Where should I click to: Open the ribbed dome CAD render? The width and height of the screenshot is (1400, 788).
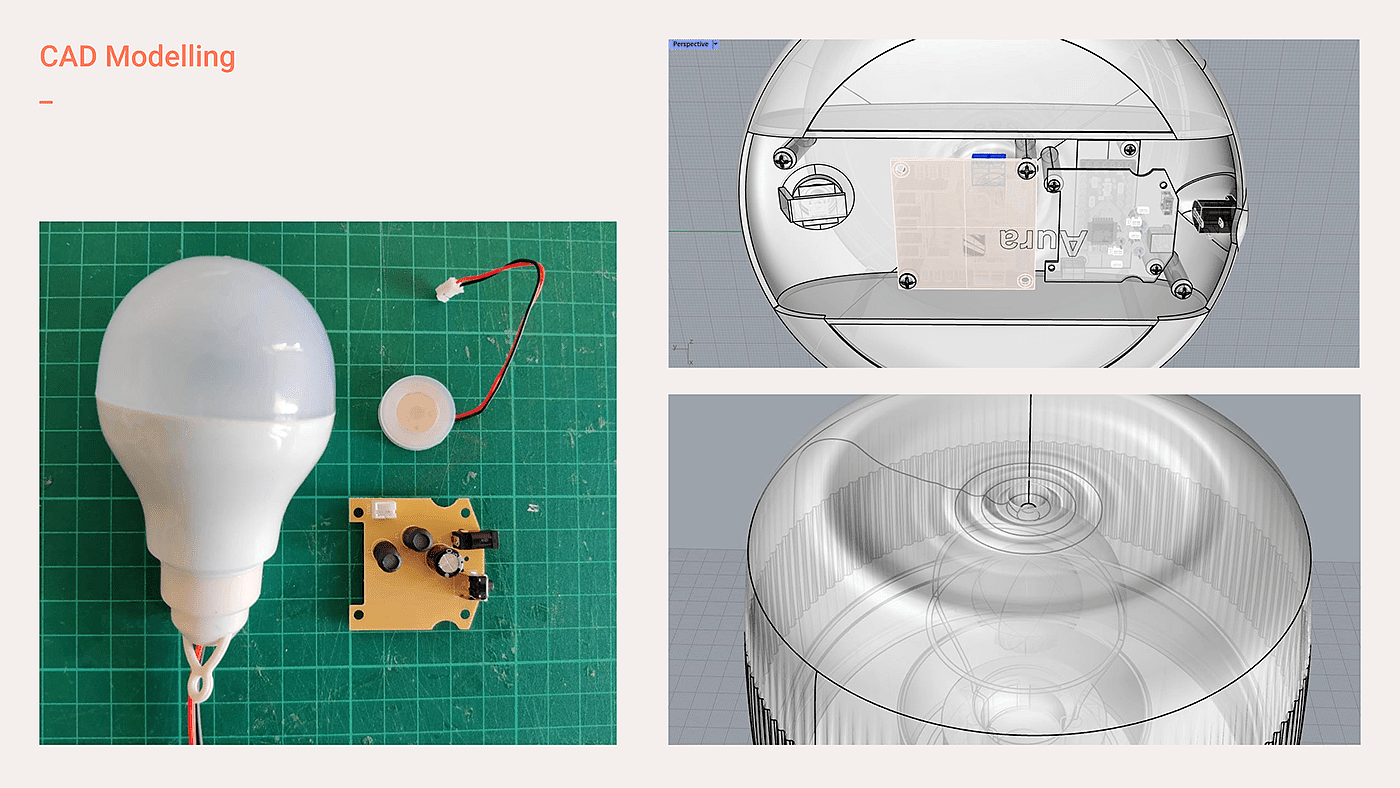pyautogui.click(x=1014, y=569)
